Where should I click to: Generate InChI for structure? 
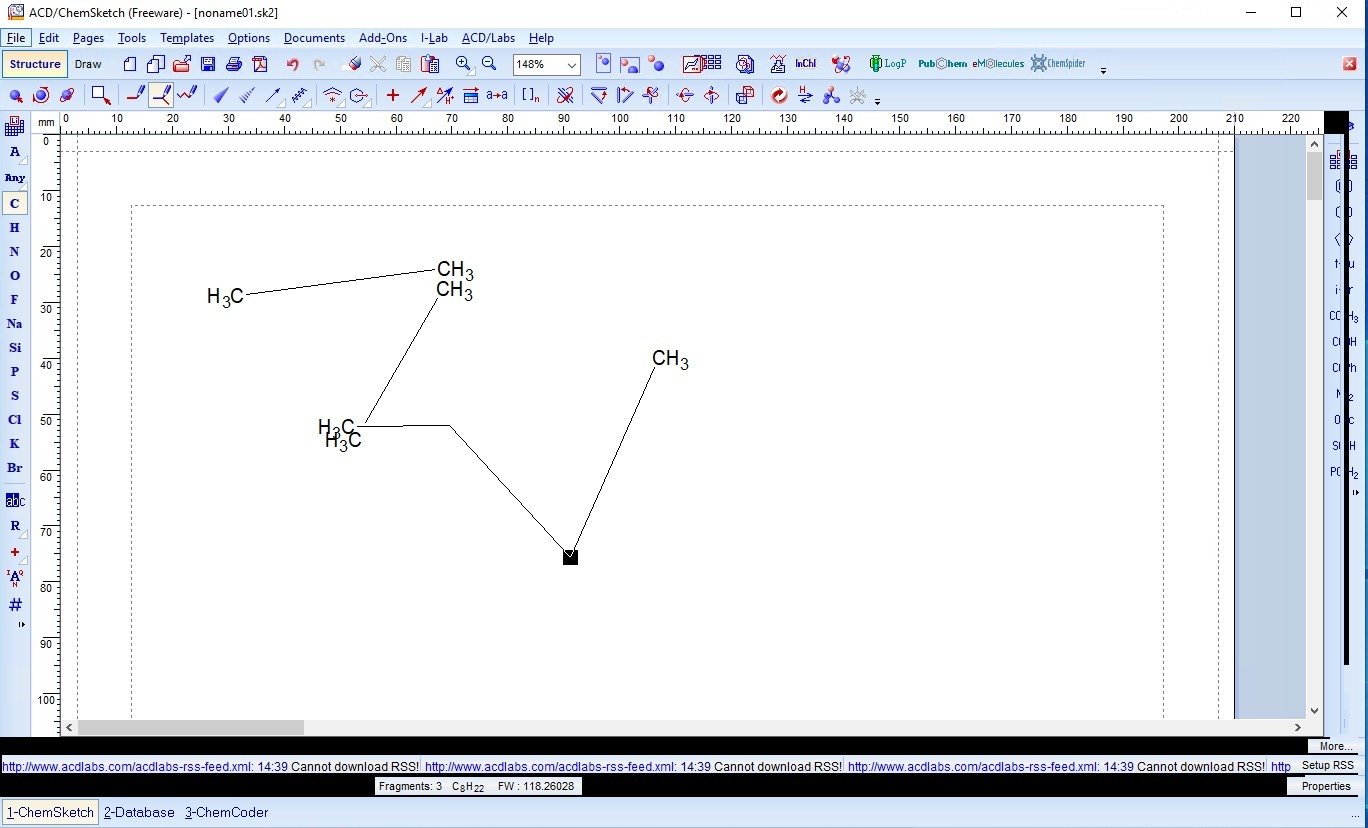(x=806, y=64)
